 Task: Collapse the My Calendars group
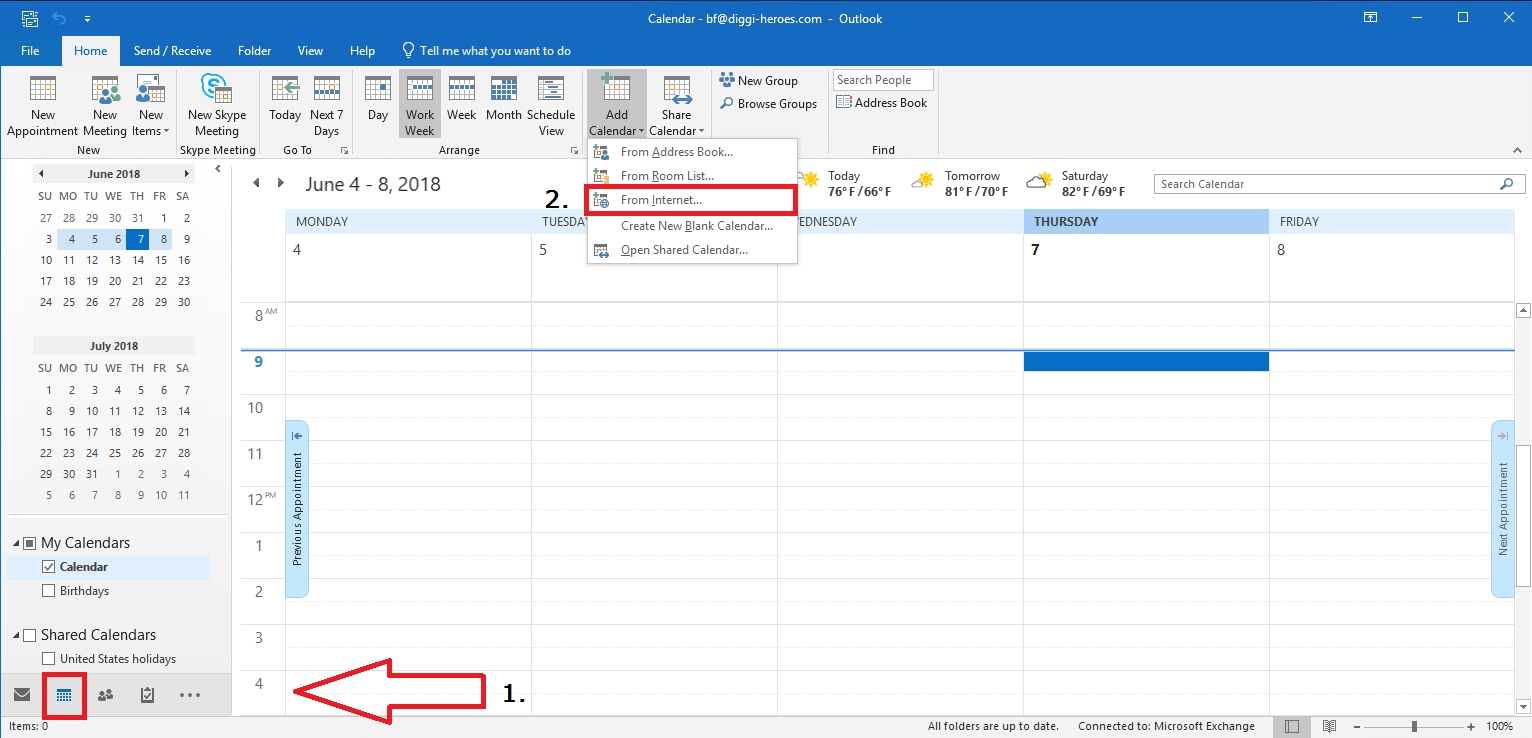16,544
